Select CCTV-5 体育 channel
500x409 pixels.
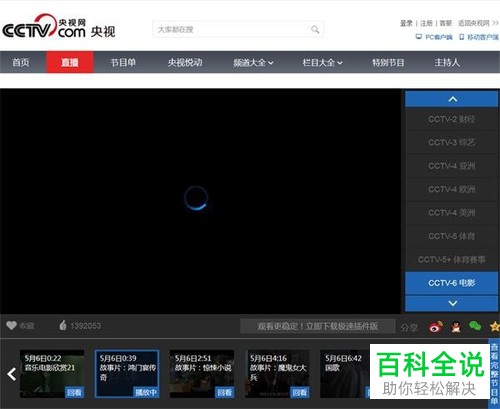click(x=452, y=236)
